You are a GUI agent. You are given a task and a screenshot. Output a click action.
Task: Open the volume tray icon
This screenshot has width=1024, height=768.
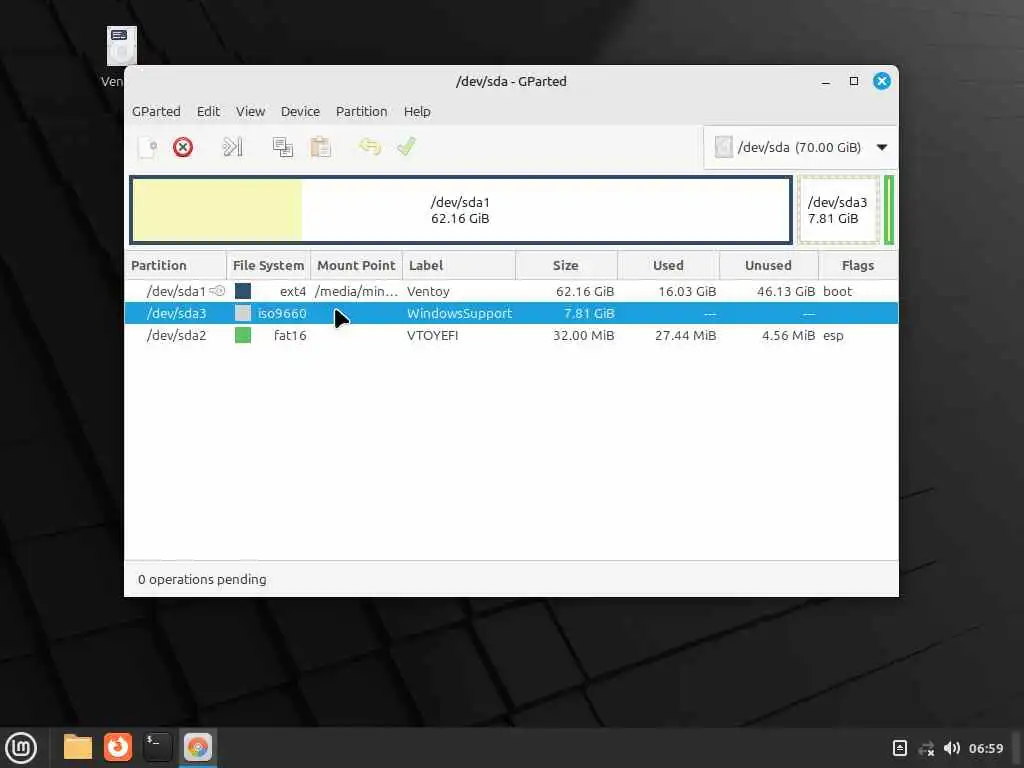tap(952, 748)
